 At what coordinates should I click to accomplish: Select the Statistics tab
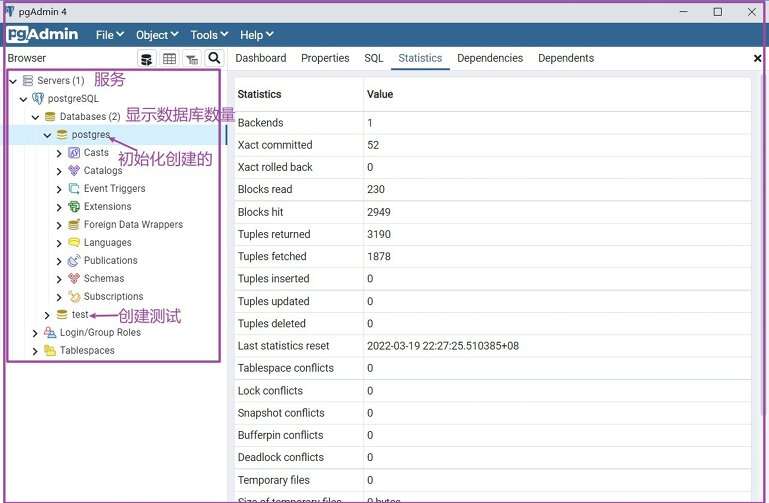click(420, 58)
